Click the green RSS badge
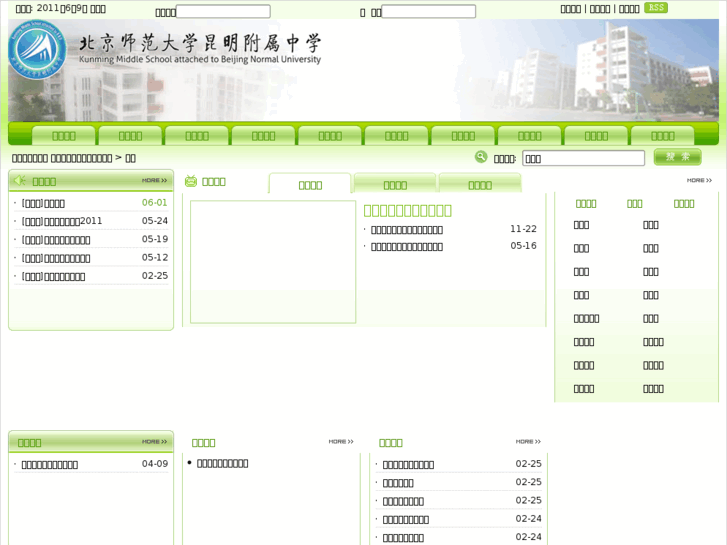The image size is (727, 545). [x=656, y=7]
